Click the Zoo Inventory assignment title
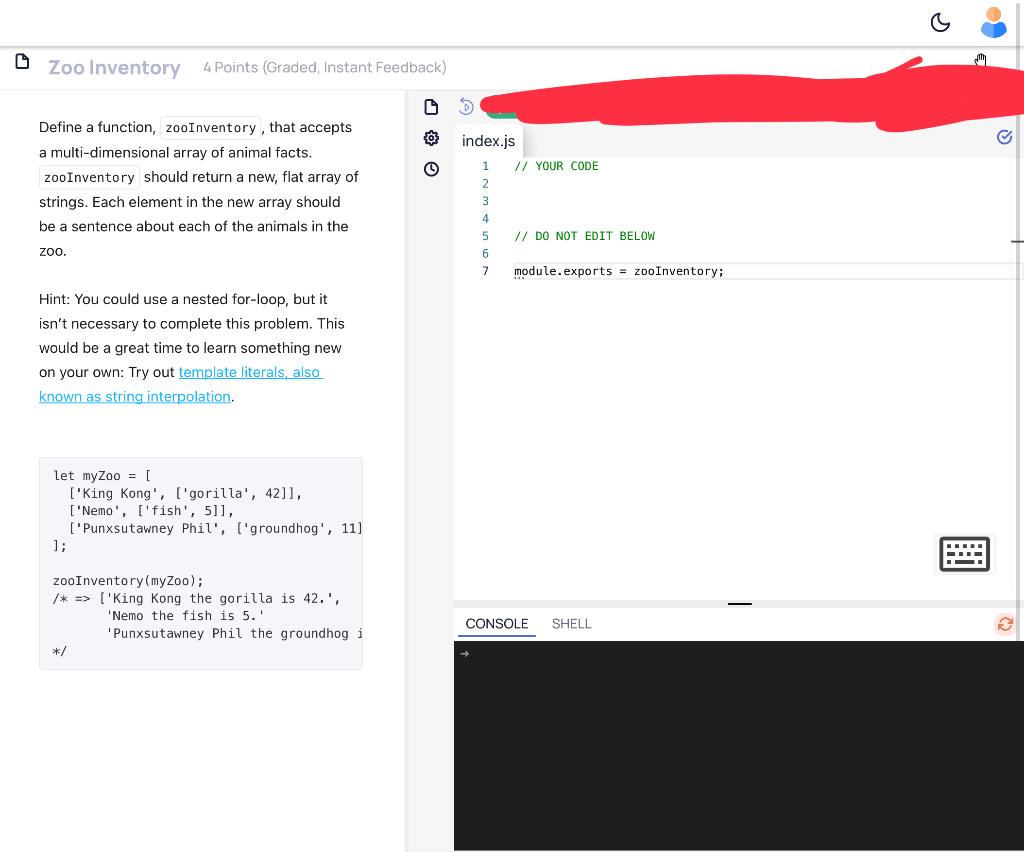 114,67
